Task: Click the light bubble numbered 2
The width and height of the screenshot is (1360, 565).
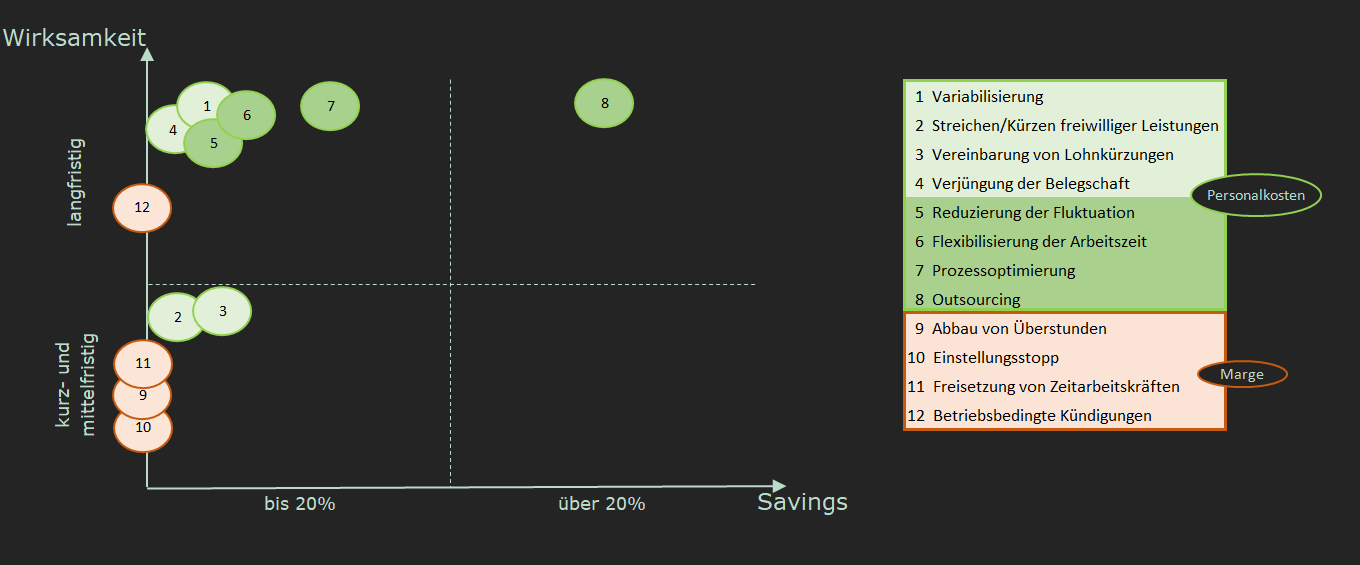Action: [177, 317]
